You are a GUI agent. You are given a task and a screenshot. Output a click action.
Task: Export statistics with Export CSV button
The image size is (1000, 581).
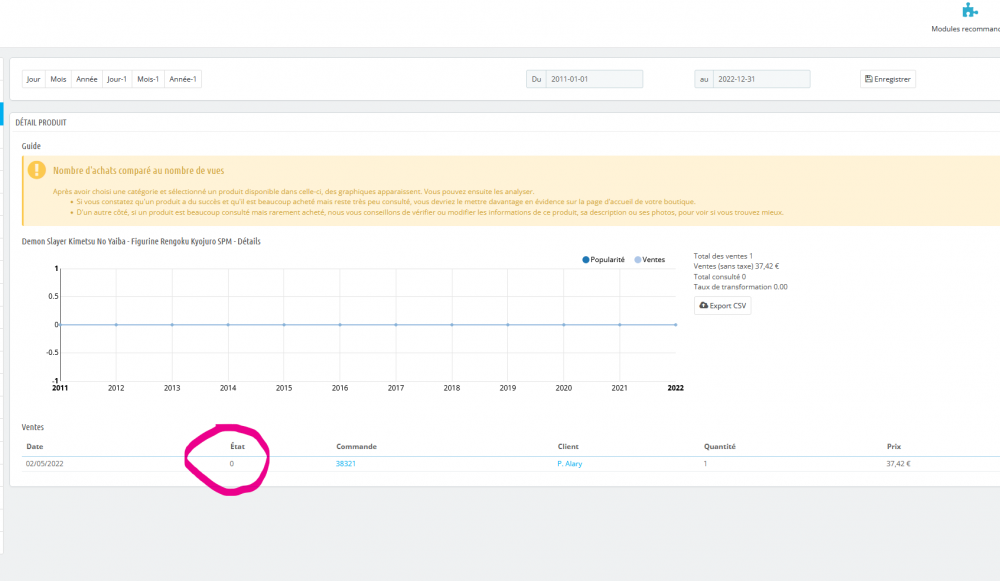click(x=723, y=305)
